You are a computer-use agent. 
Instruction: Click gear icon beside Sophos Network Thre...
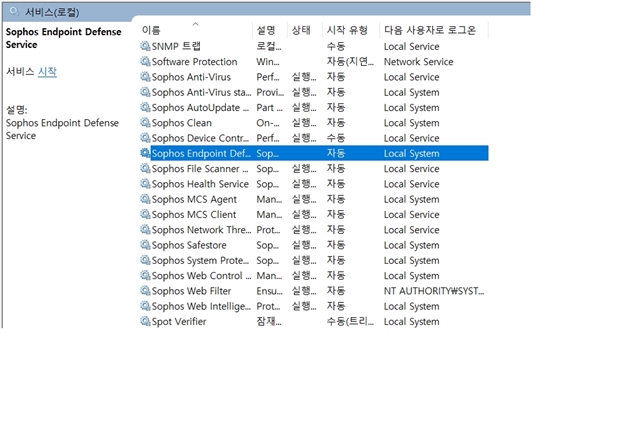tap(145, 229)
